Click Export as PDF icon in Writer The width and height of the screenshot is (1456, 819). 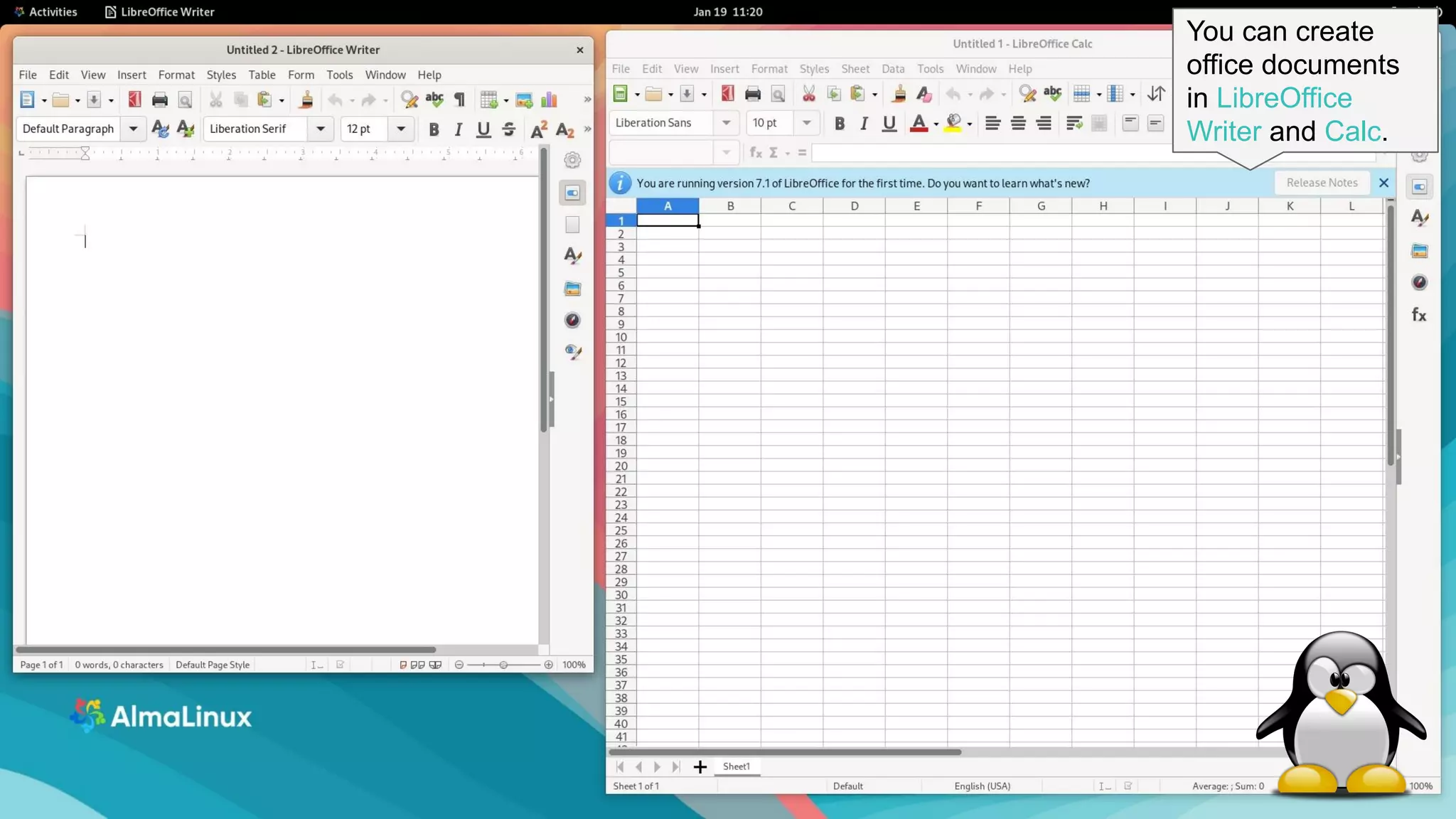(x=134, y=100)
